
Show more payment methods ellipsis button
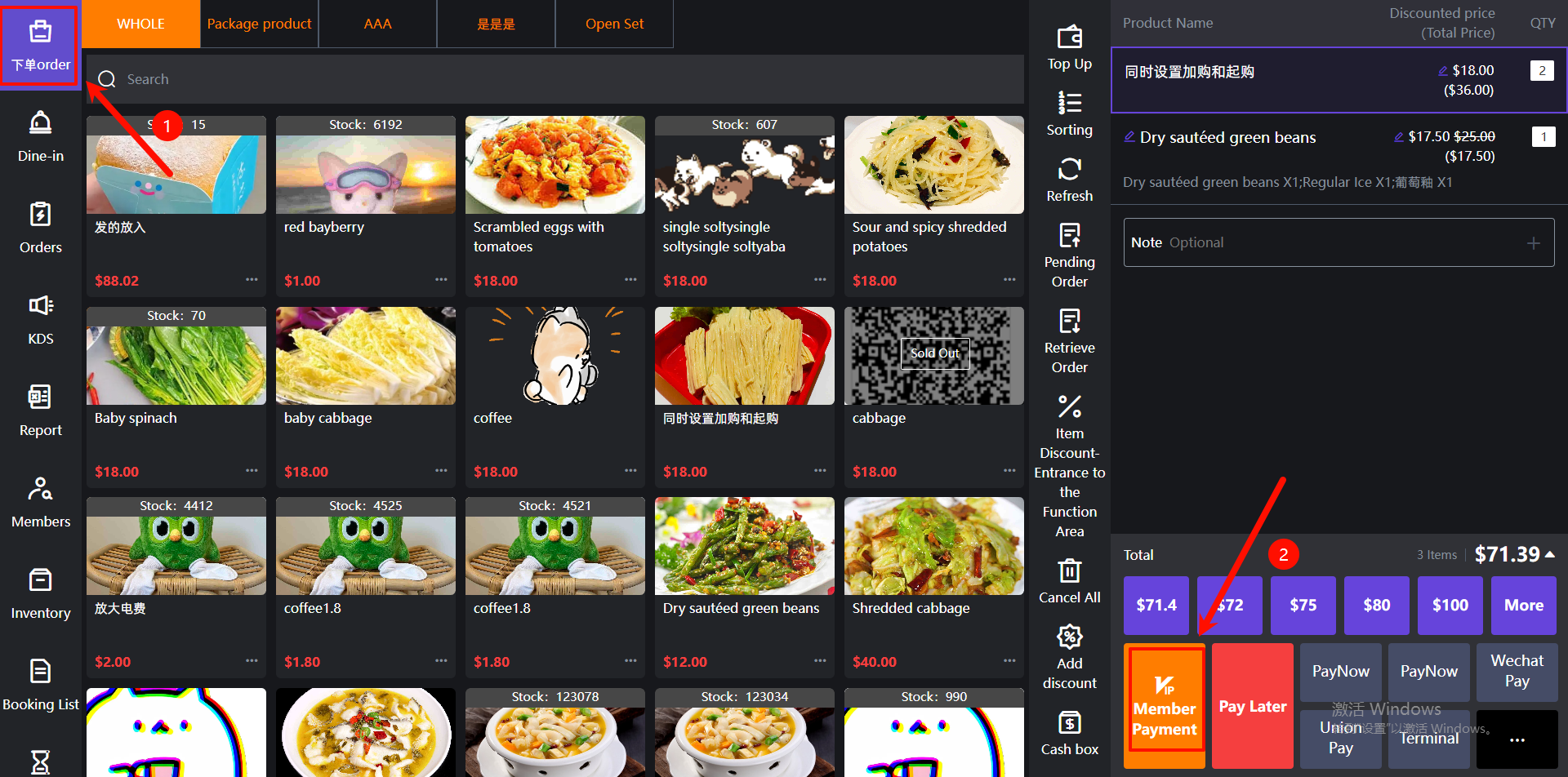tap(1517, 739)
